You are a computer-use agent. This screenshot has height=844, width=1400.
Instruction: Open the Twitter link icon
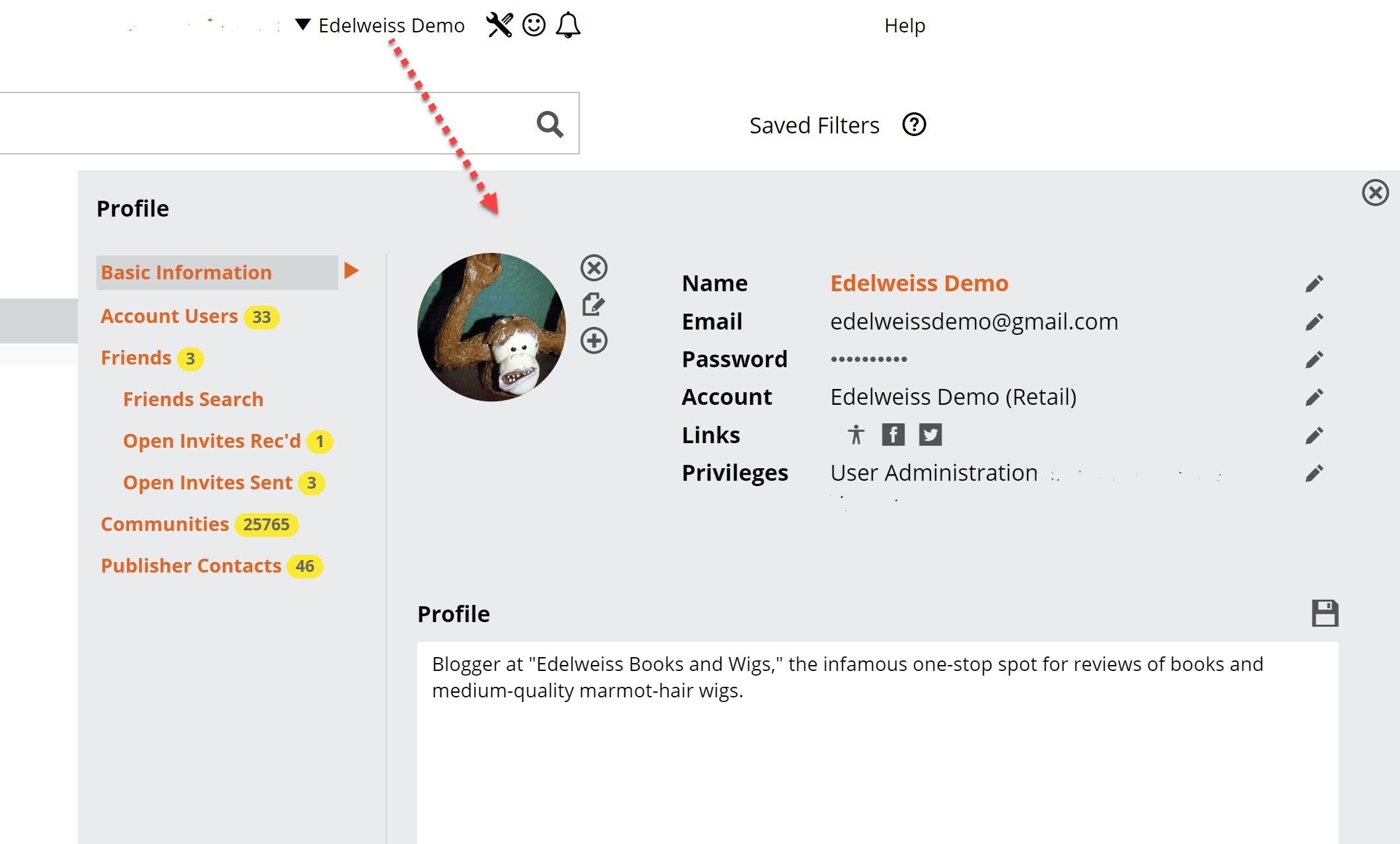coord(930,435)
